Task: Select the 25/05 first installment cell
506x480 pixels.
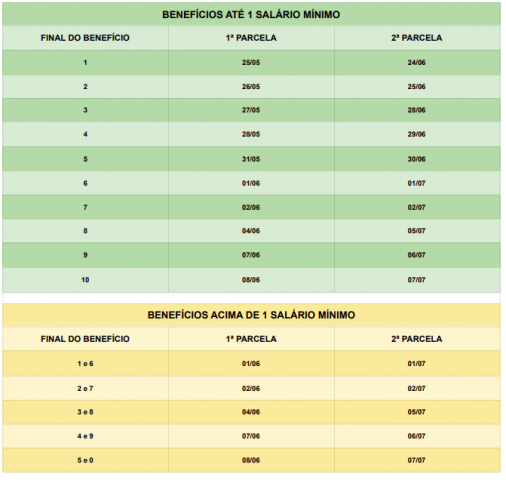Action: (x=251, y=63)
